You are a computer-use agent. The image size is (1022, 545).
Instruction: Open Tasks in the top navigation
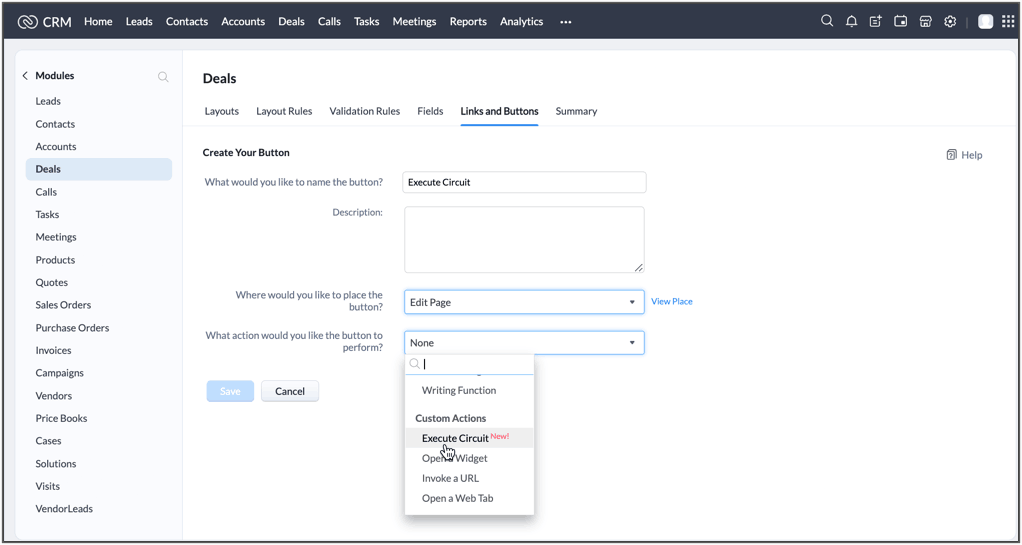pos(366,22)
